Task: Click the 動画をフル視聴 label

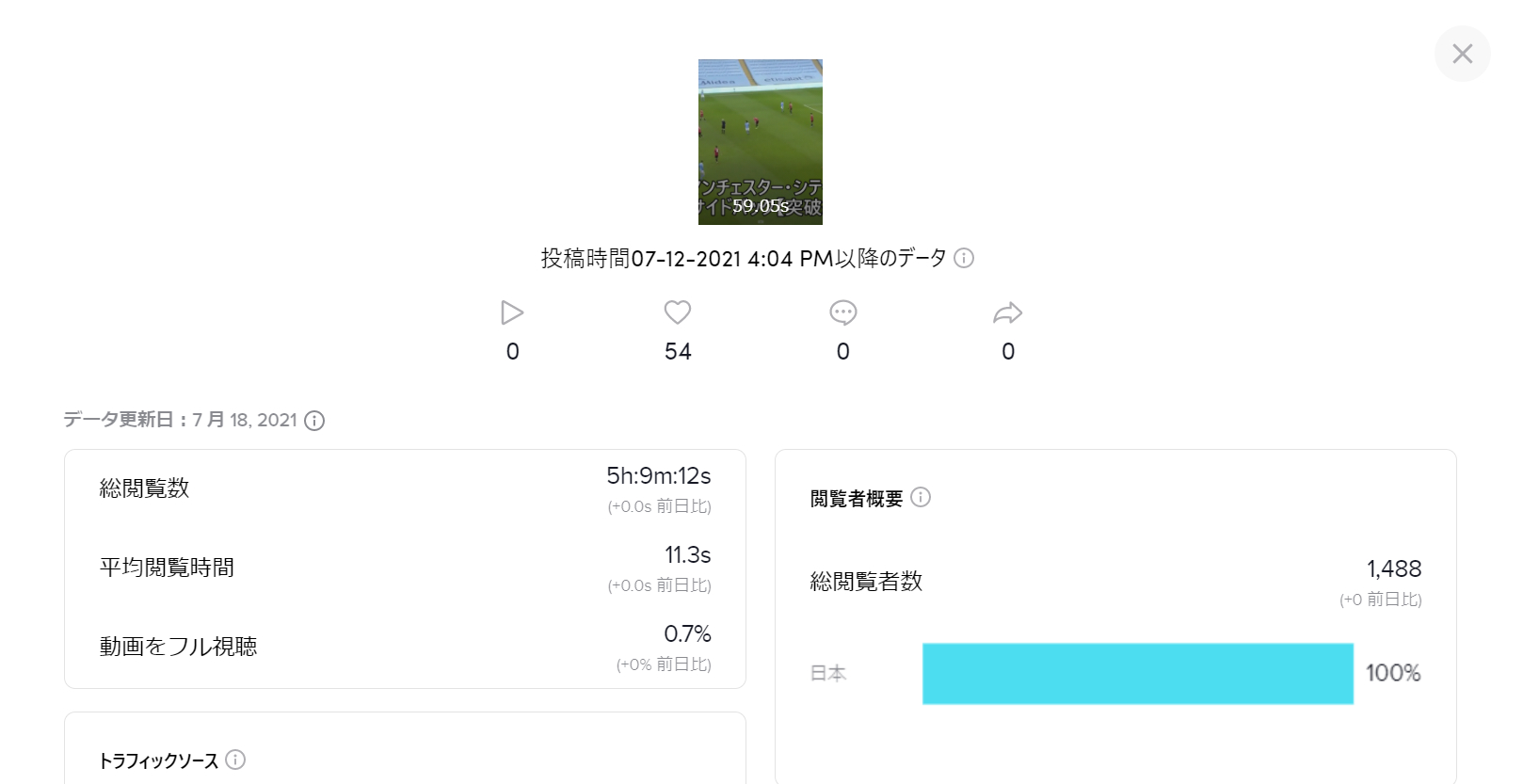Action: pyautogui.click(x=179, y=647)
